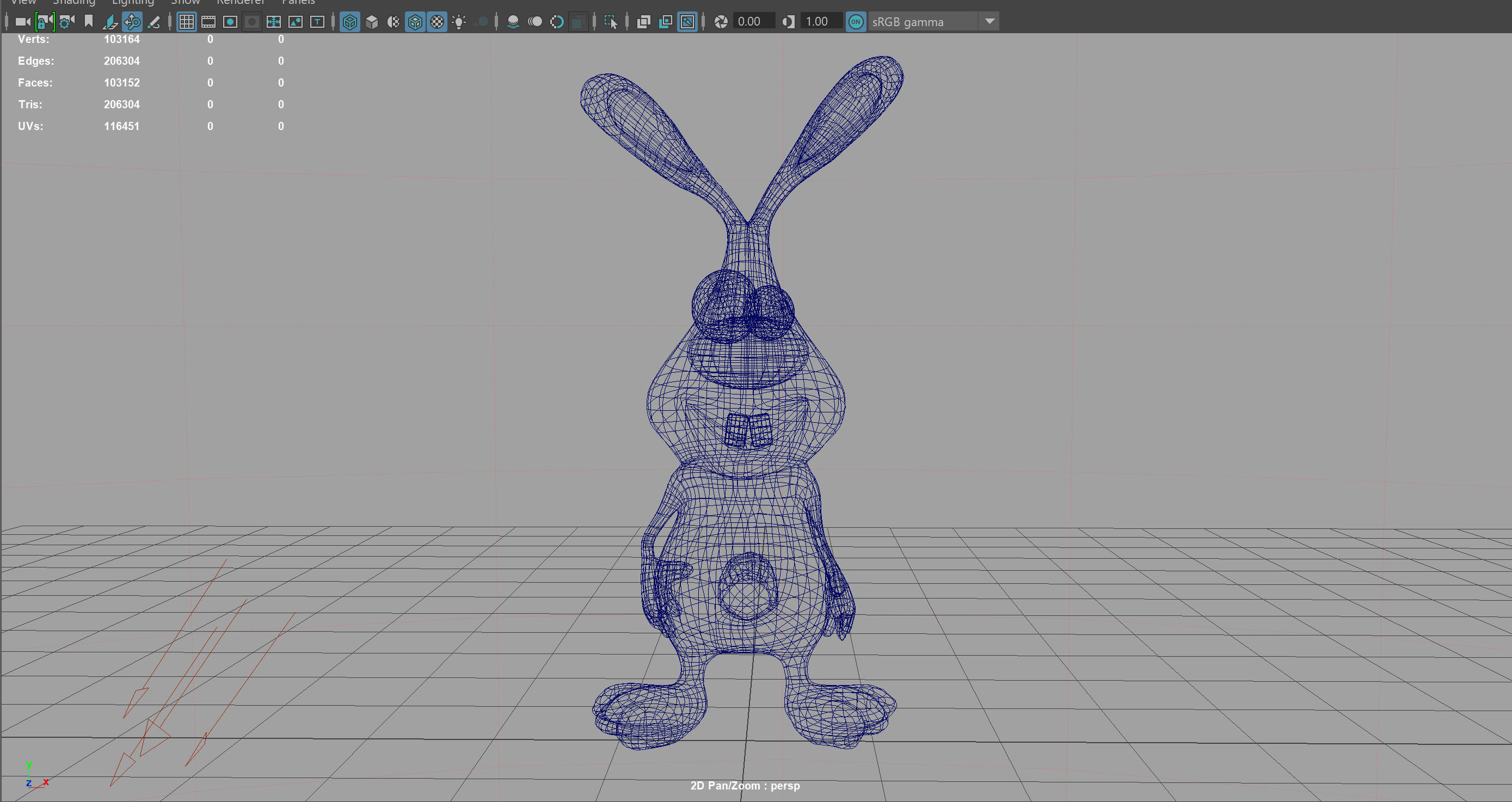Click the UVs count 116451

121,126
